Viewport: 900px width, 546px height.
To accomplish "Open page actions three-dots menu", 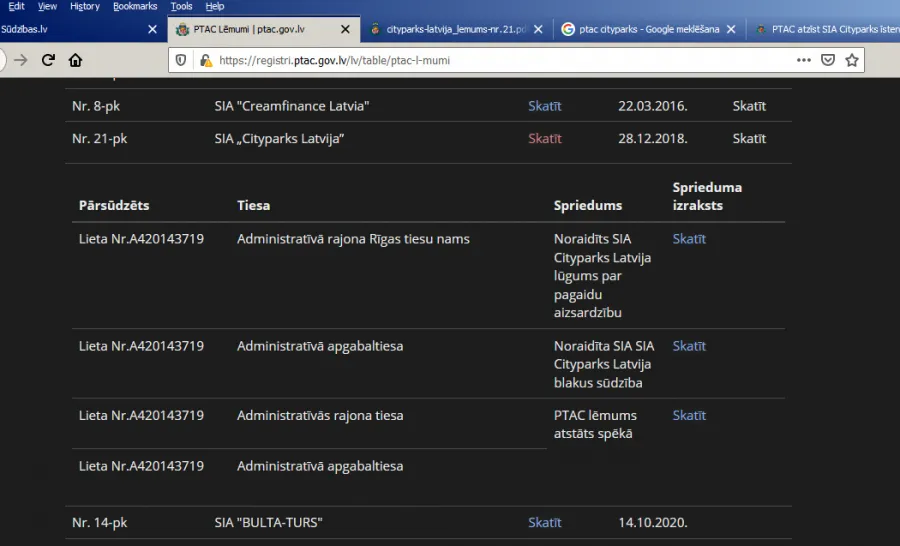I will tap(804, 60).
